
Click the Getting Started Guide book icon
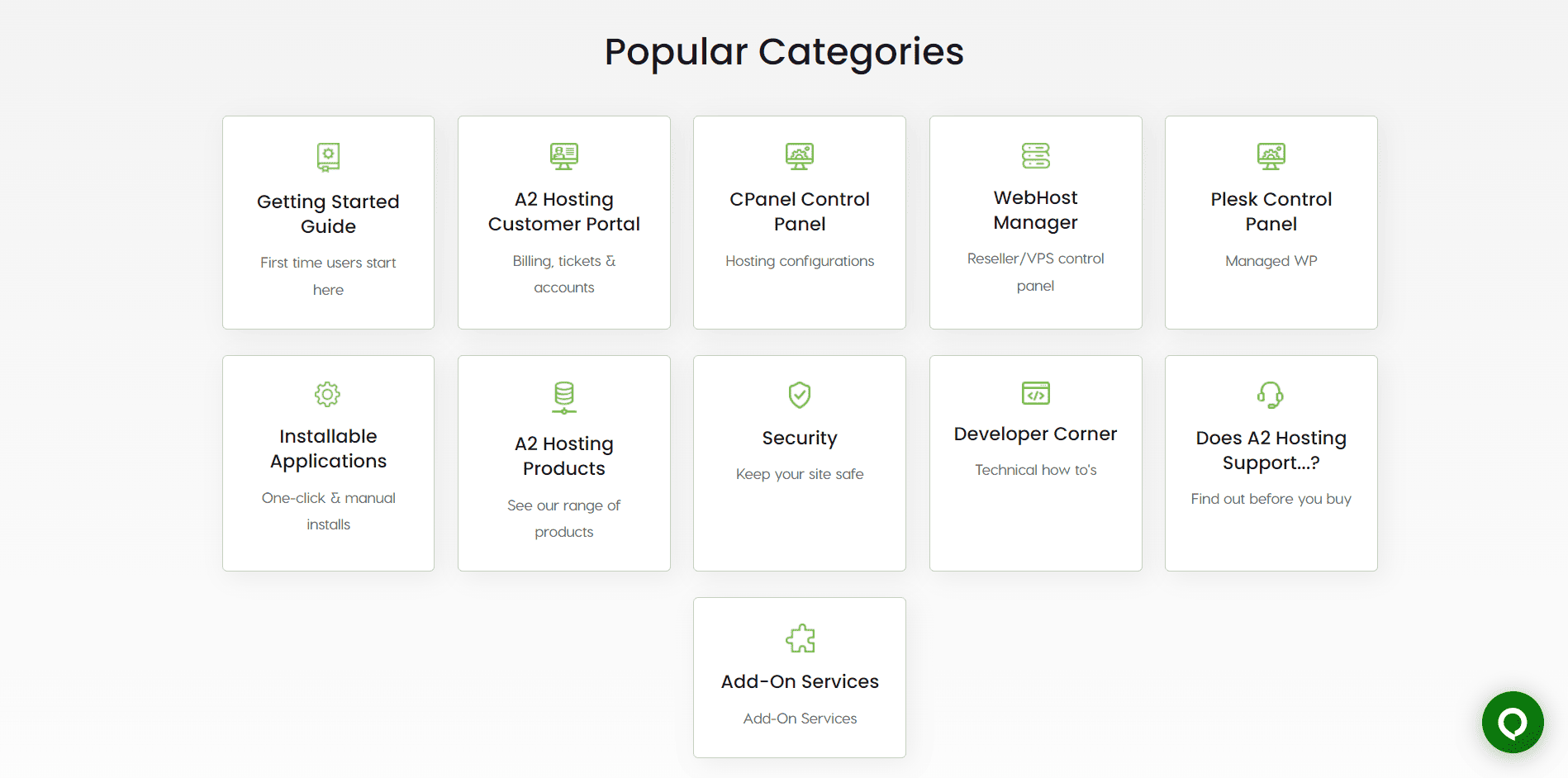(x=328, y=156)
